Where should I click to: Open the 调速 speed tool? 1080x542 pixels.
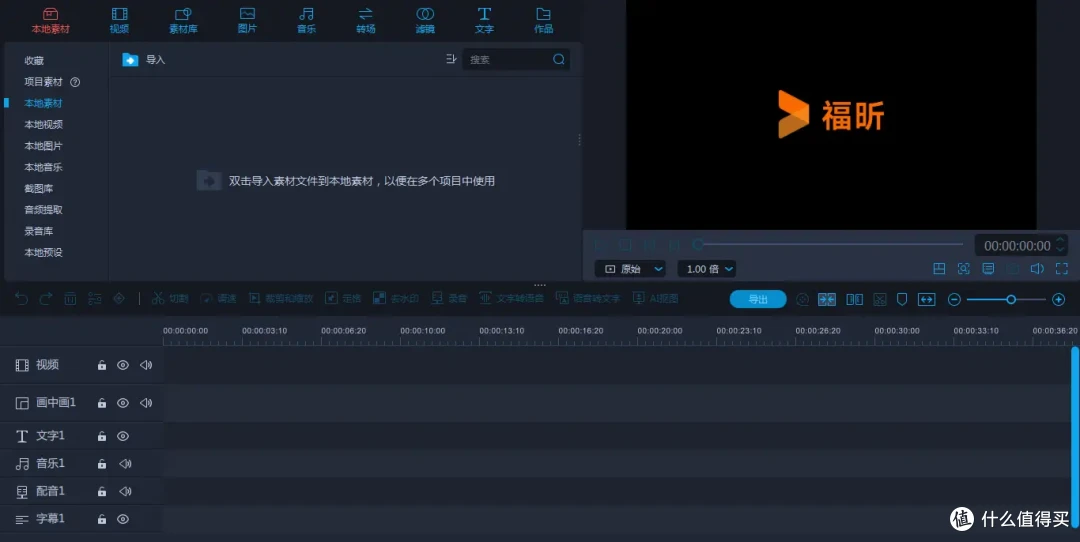218,298
